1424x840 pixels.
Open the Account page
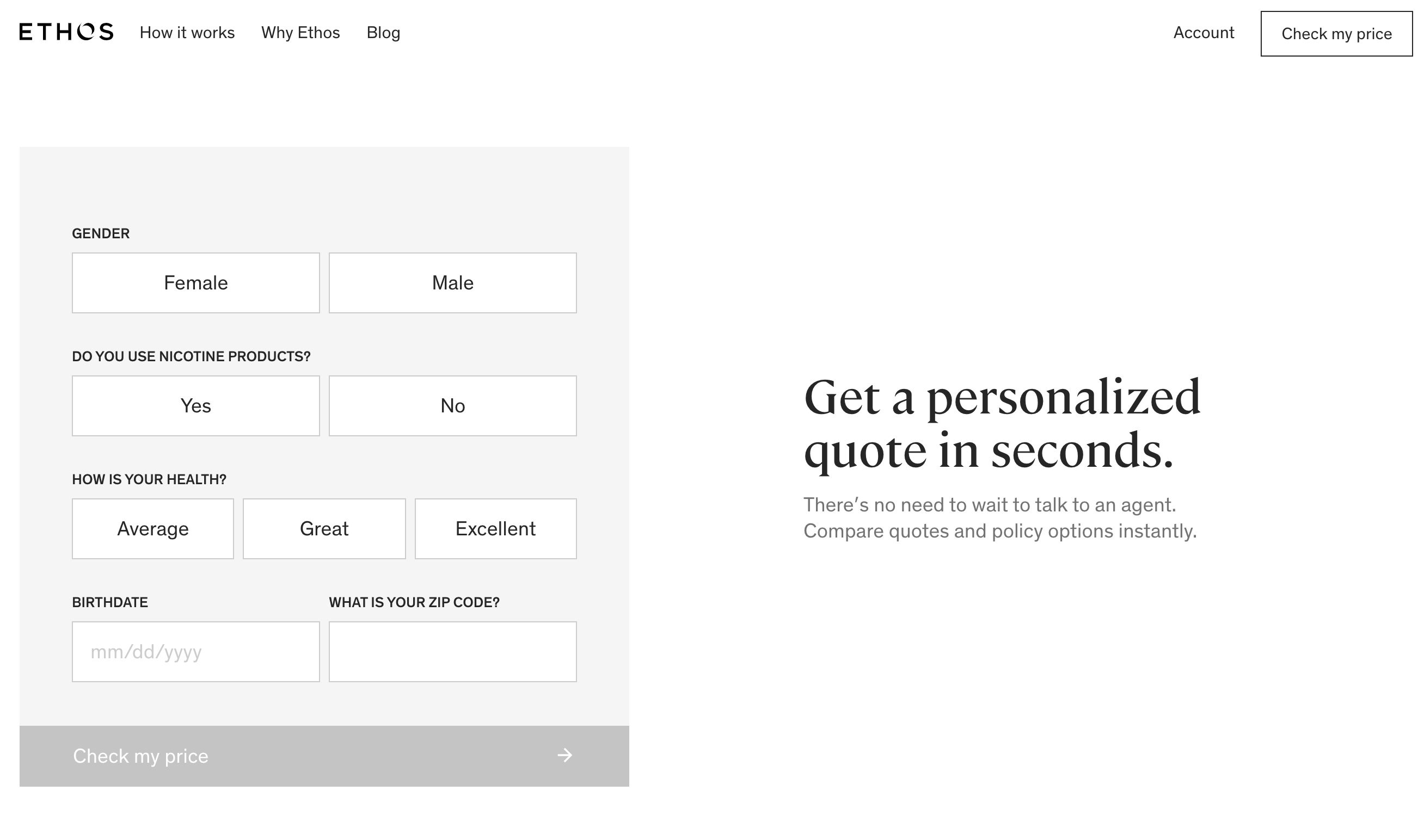pos(1203,32)
